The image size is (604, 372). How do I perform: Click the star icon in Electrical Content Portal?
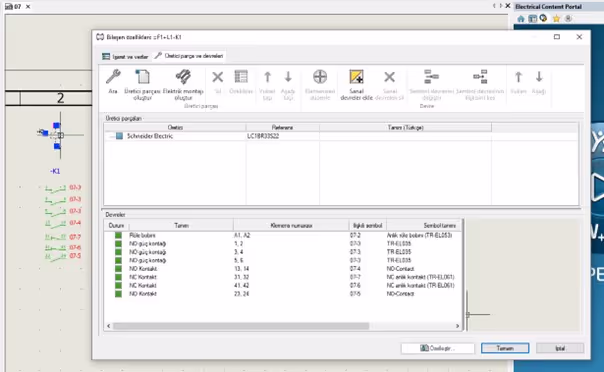coord(556,18)
